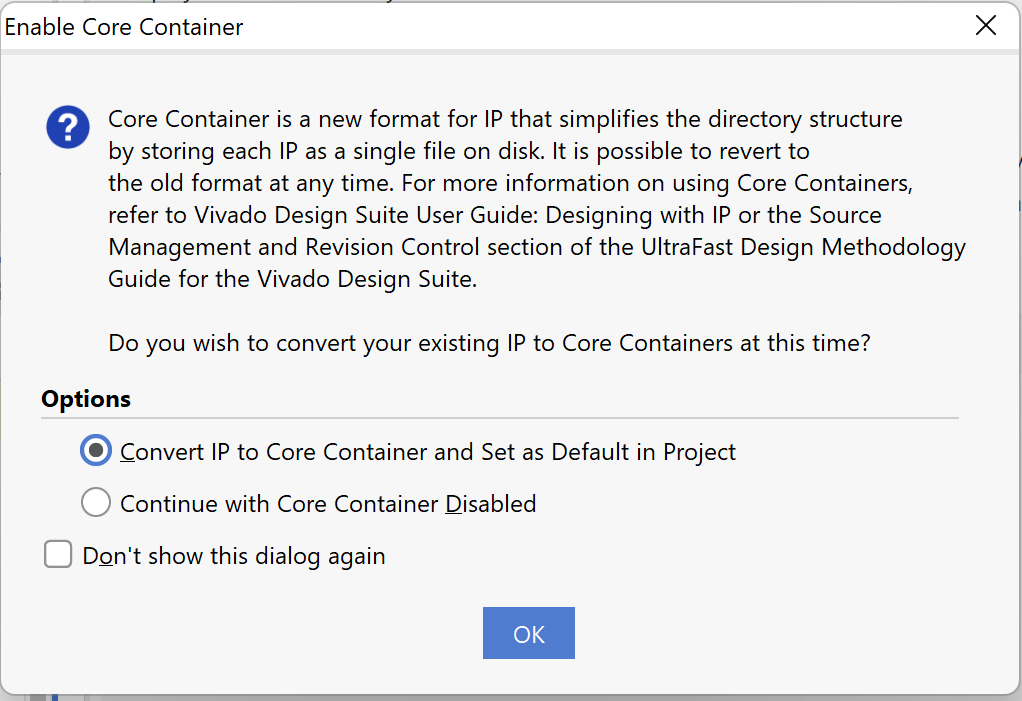
Task: Click the "Do you wish to convert" question text
Action: 489,343
